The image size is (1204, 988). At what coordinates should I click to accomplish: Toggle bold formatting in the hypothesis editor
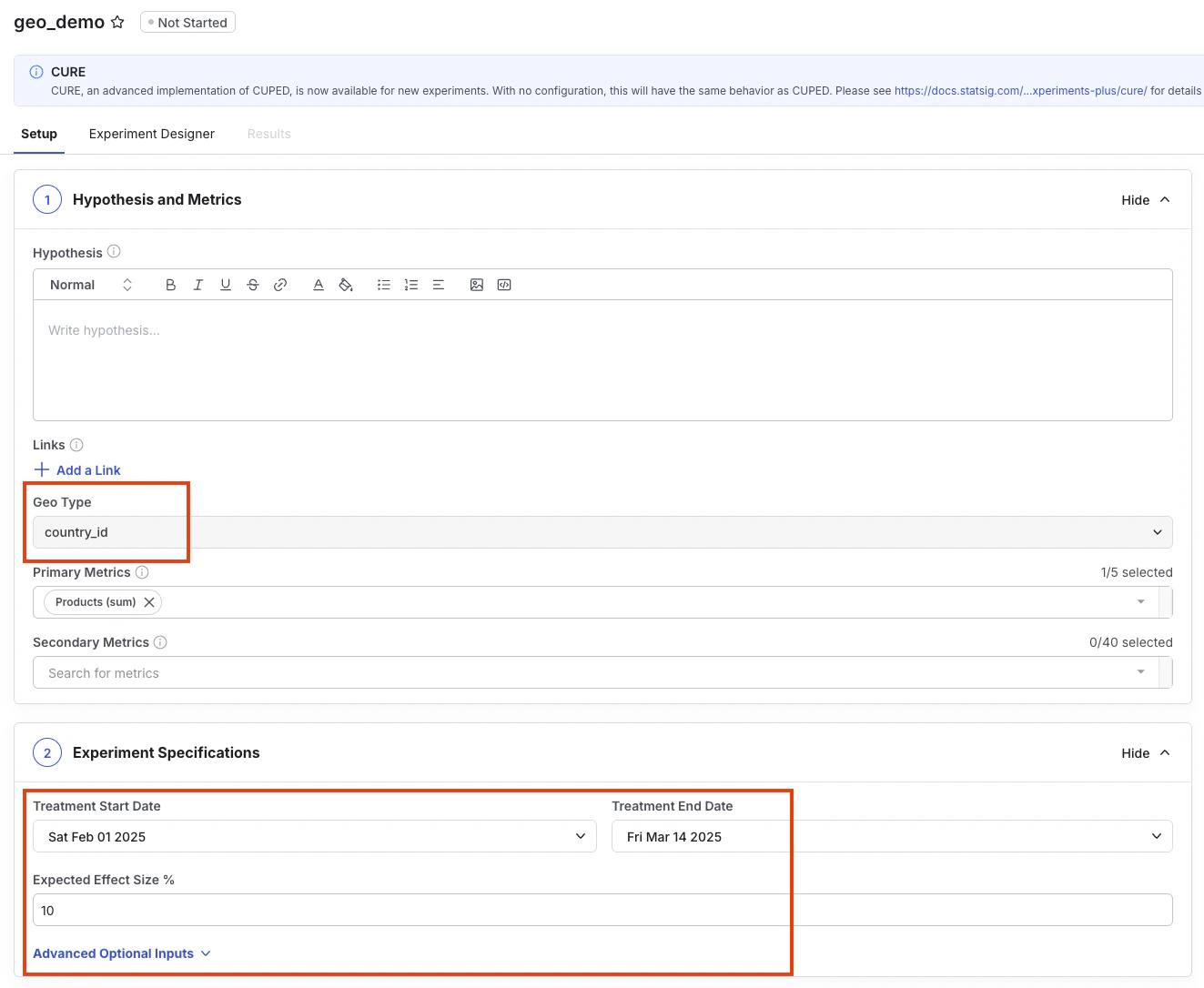[170, 284]
